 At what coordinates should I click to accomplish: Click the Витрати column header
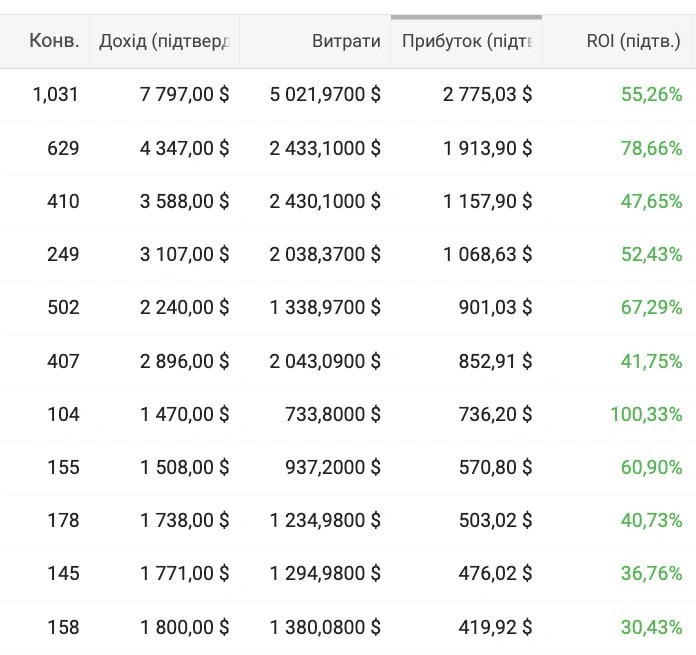(346, 41)
